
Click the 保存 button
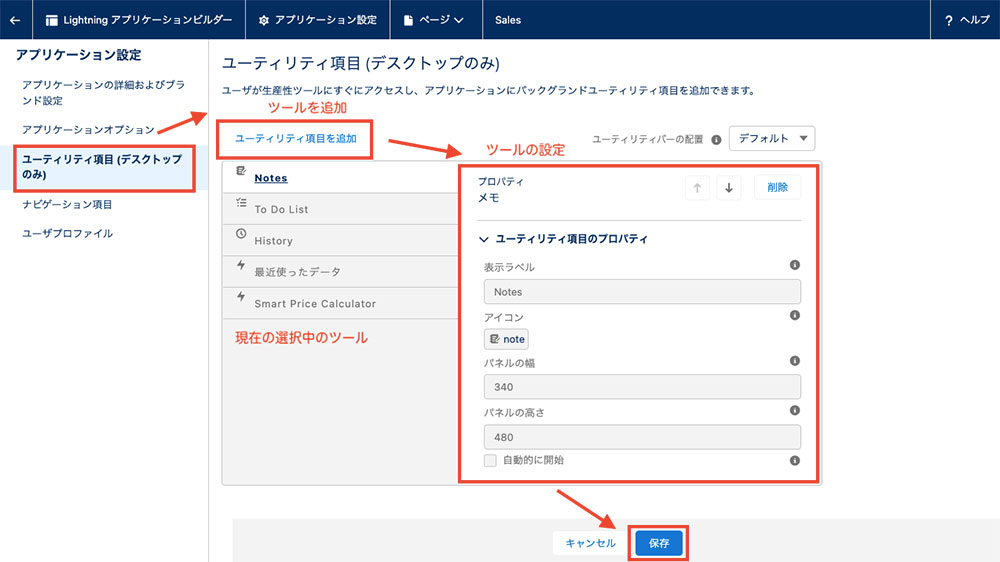659,544
